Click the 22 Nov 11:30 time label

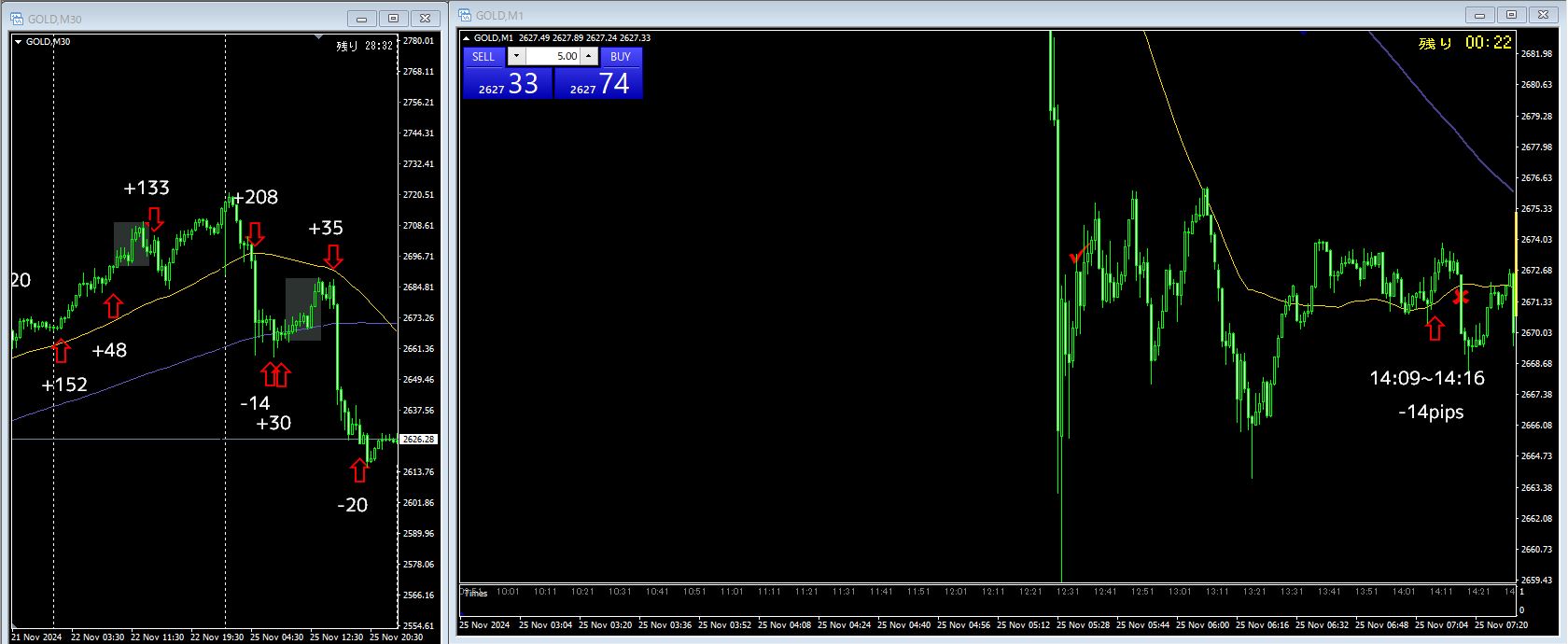pyautogui.click(x=158, y=637)
